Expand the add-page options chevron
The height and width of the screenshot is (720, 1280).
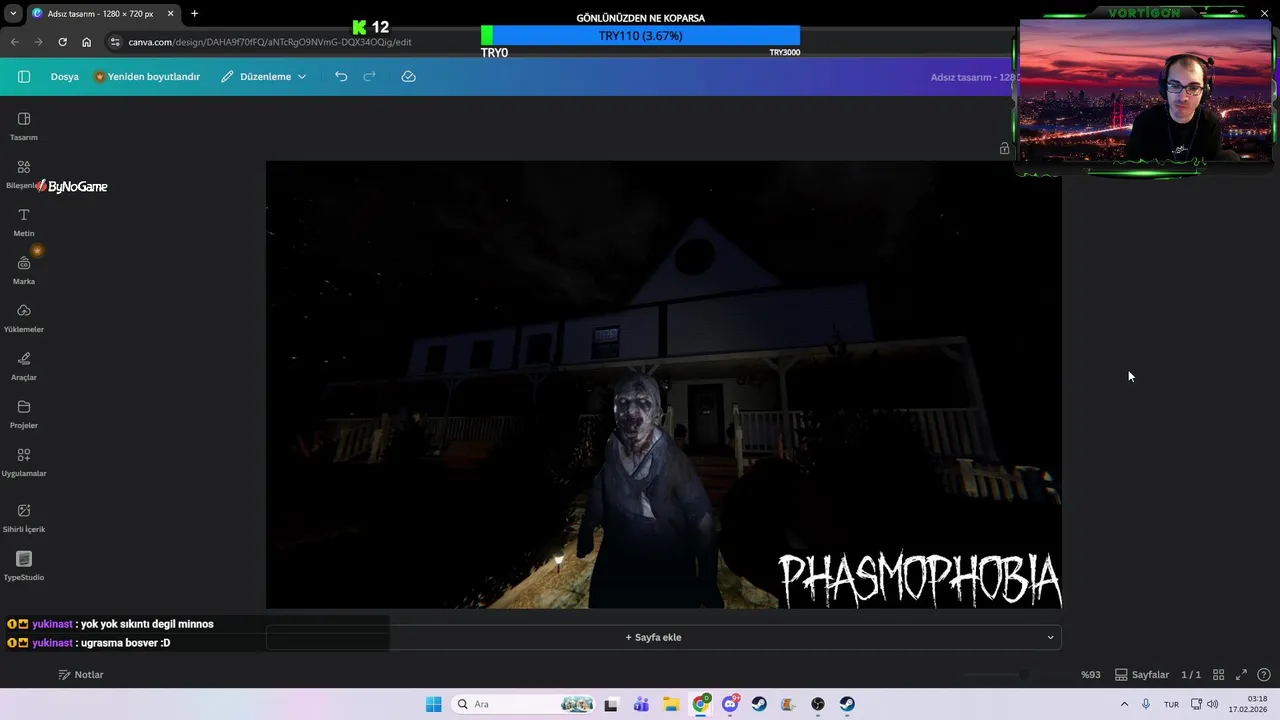1050,637
